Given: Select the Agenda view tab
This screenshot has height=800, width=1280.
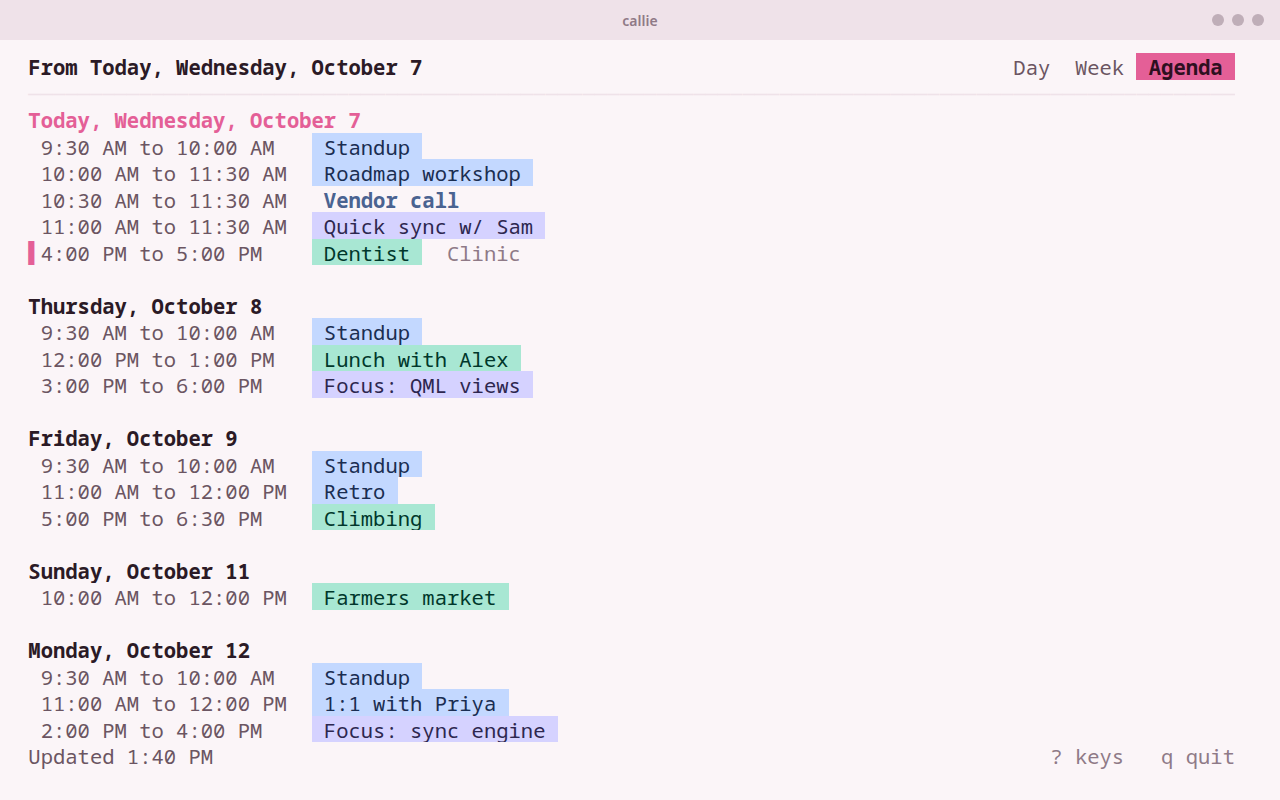Looking at the screenshot, I should point(1185,67).
